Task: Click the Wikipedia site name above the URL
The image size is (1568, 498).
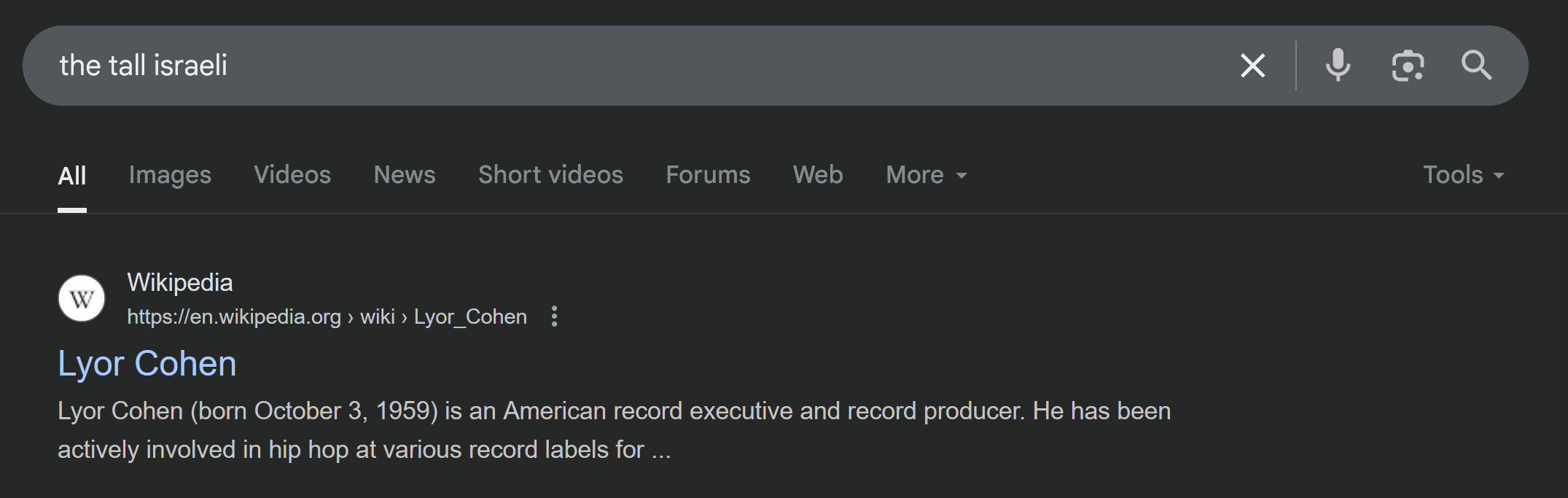Action: click(x=180, y=283)
